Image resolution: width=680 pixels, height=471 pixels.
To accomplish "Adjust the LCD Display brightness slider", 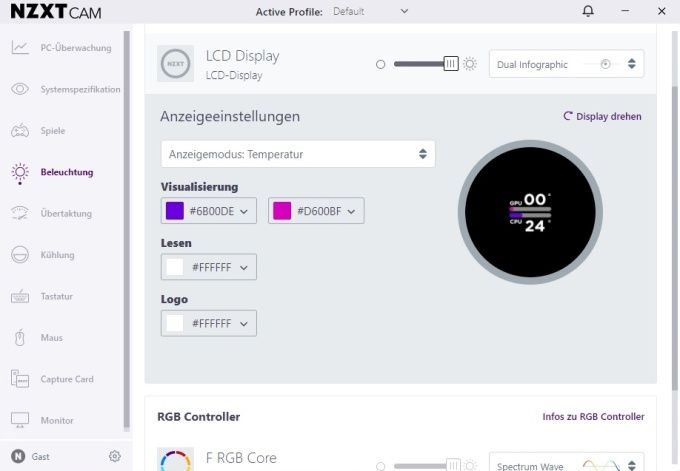I will [426, 64].
